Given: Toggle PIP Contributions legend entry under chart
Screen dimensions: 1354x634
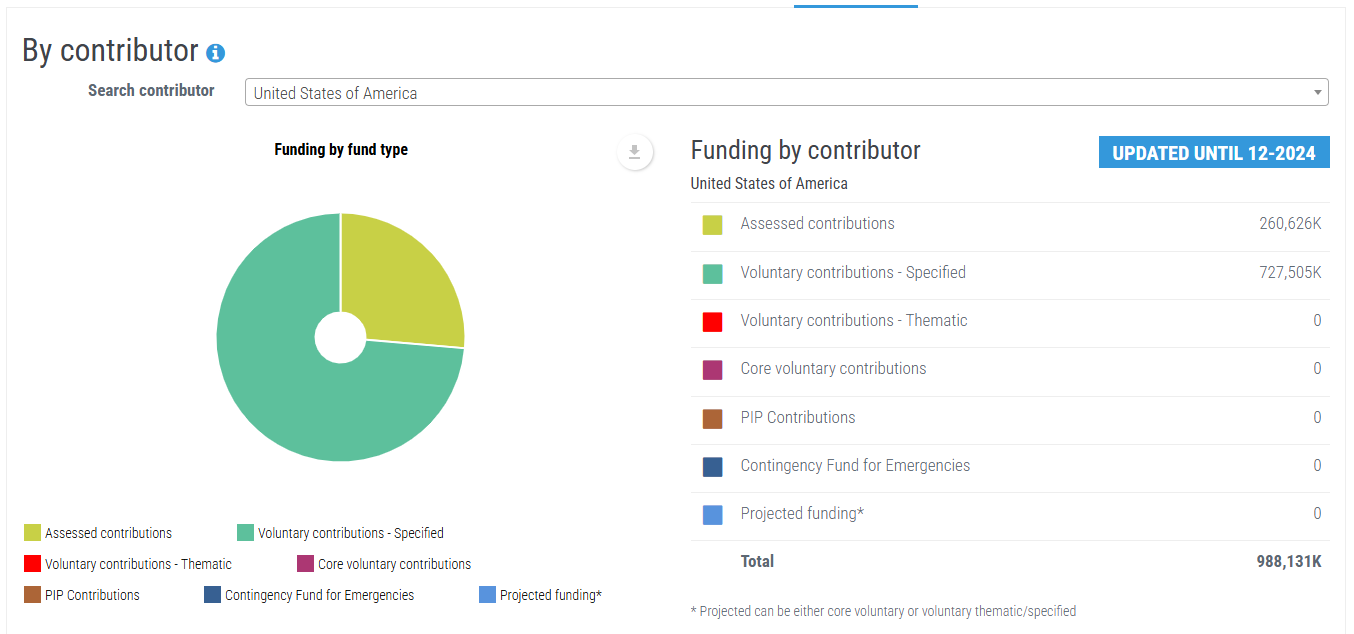Looking at the screenshot, I should (82, 595).
